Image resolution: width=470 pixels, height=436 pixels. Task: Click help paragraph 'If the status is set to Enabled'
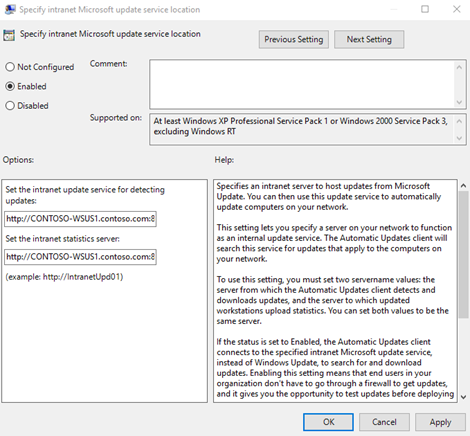point(335,368)
